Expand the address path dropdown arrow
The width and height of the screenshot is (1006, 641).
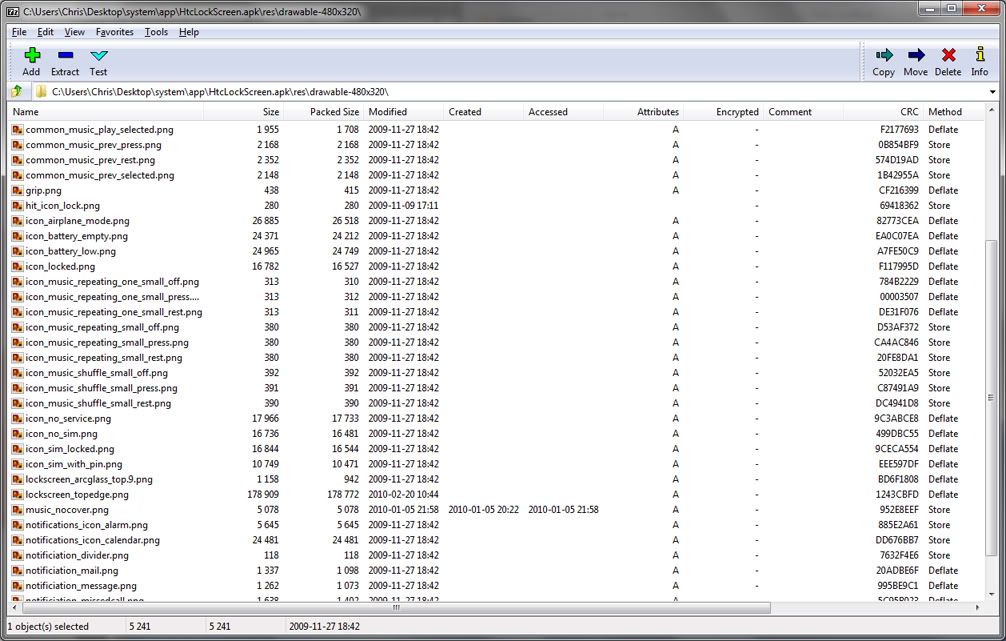click(x=992, y=92)
